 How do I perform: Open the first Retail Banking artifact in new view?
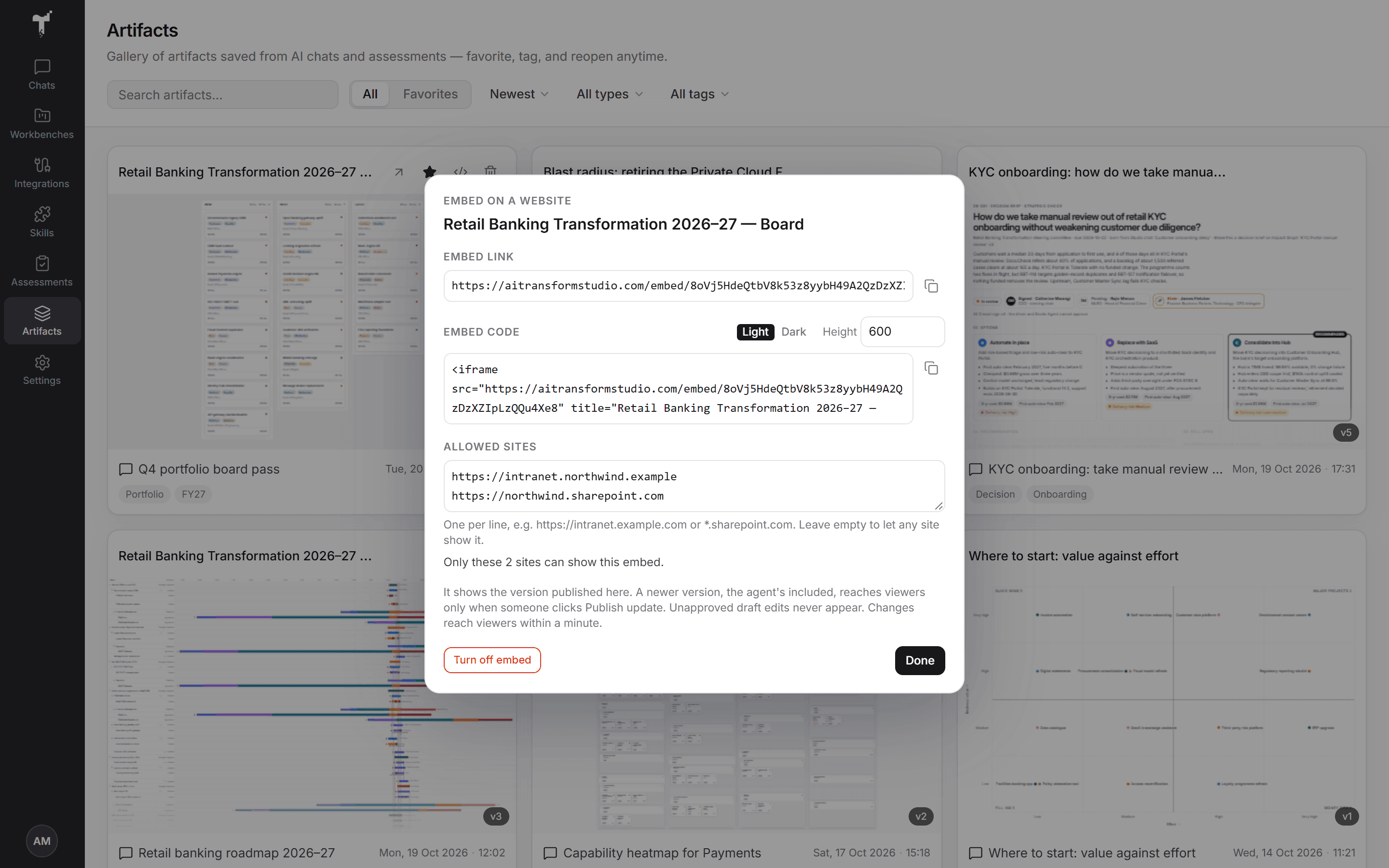[399, 172]
